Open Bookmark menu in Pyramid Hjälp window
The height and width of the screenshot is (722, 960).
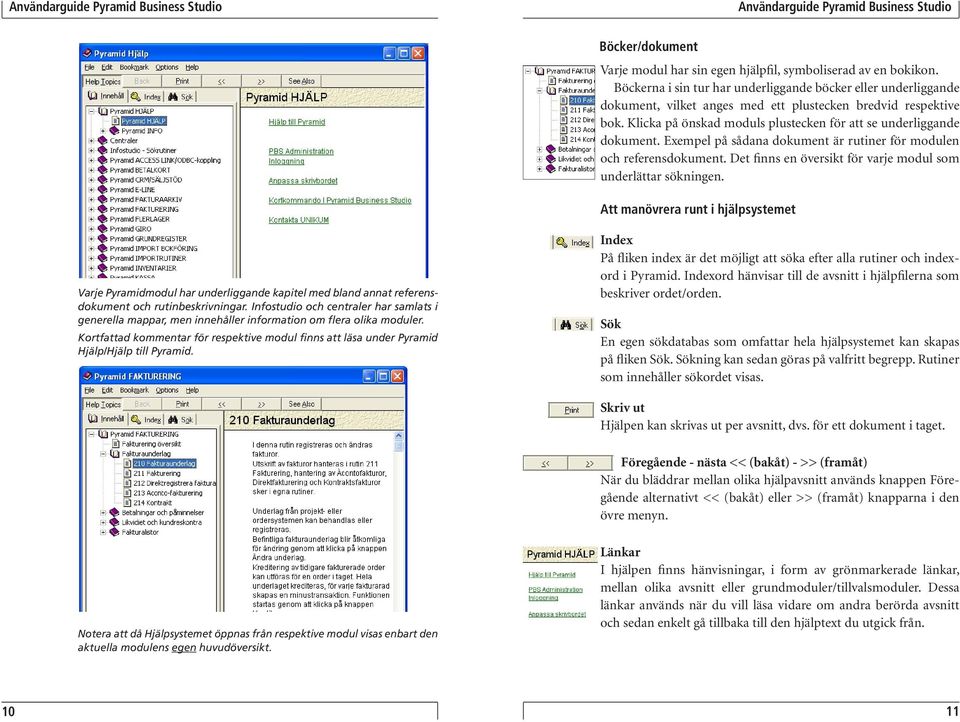point(134,67)
